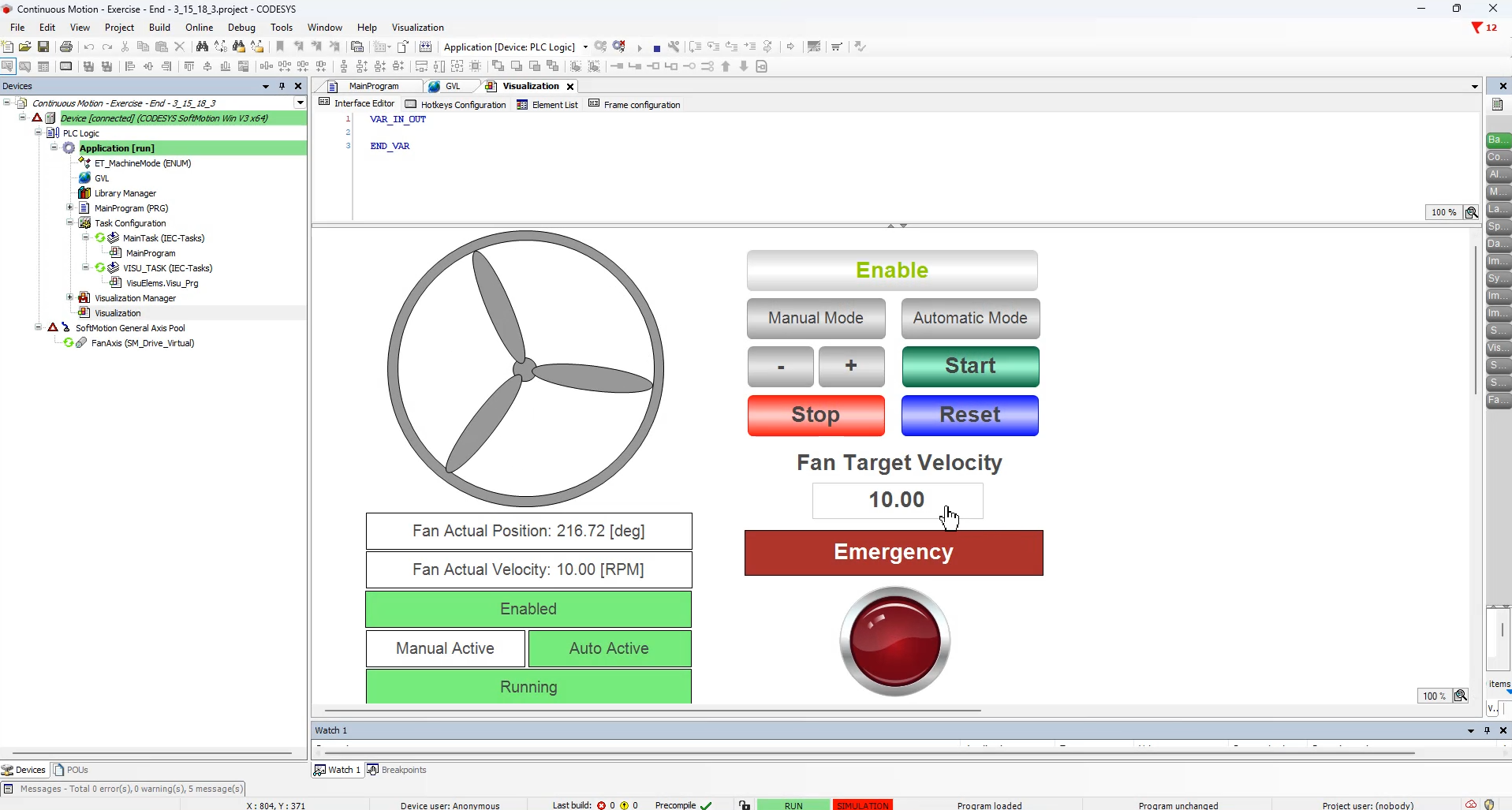
Task: Log out from the device using the logout icon
Action: [x=619, y=47]
